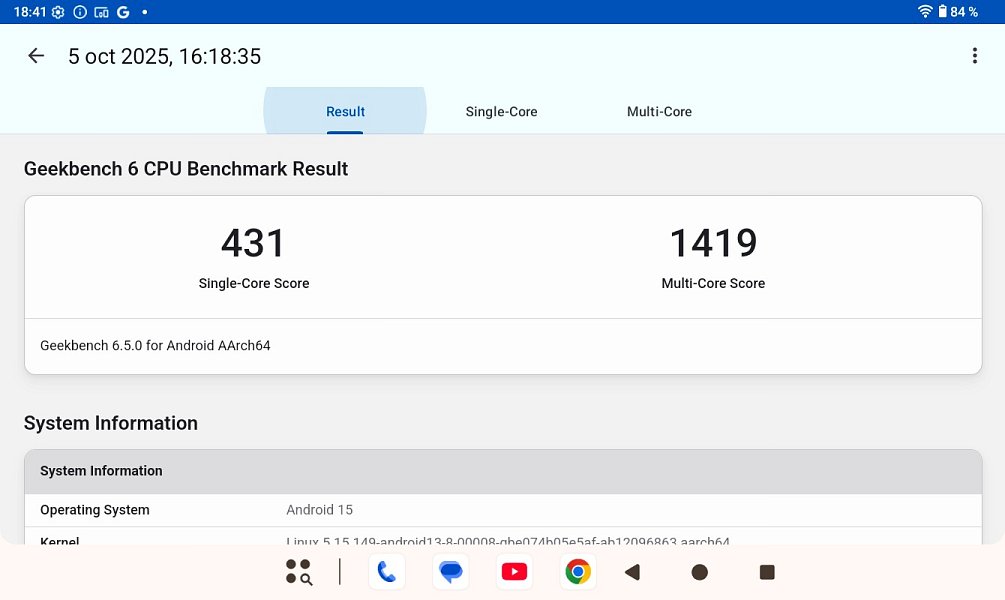Tap the back arrow beside the date
This screenshot has width=1005, height=600.
tap(36, 56)
